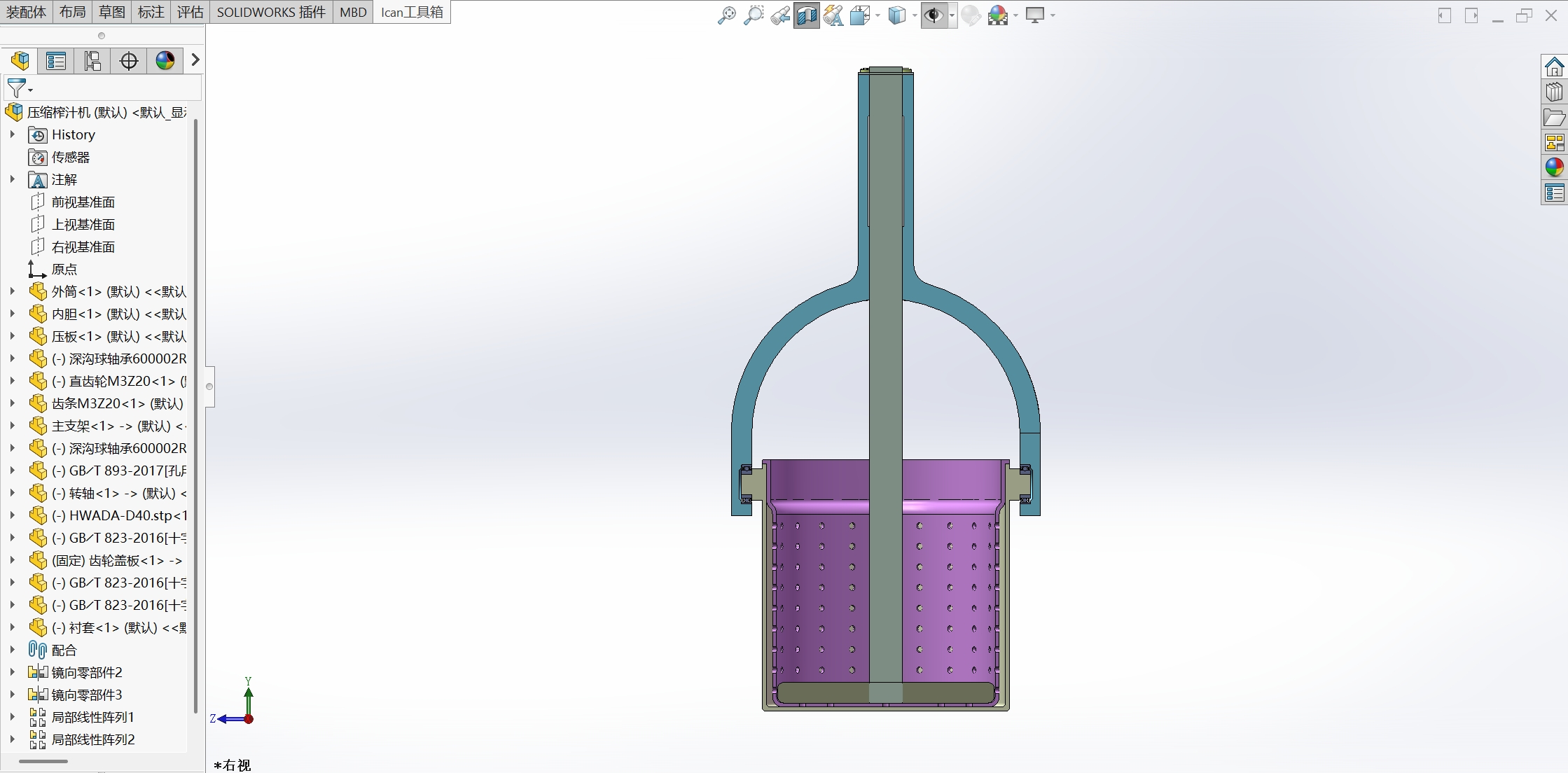Click the View Orientation cube icon

[x=859, y=15]
